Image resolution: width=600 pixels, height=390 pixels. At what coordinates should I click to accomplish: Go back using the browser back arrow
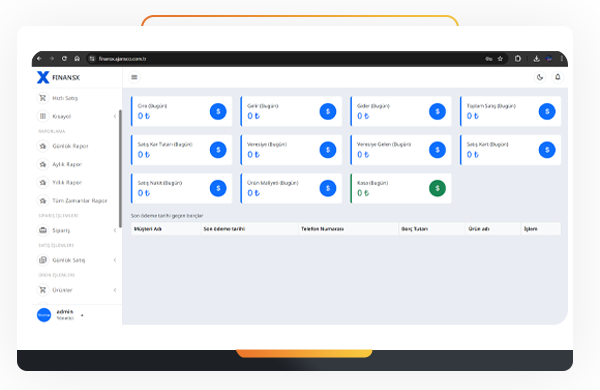[x=39, y=59]
